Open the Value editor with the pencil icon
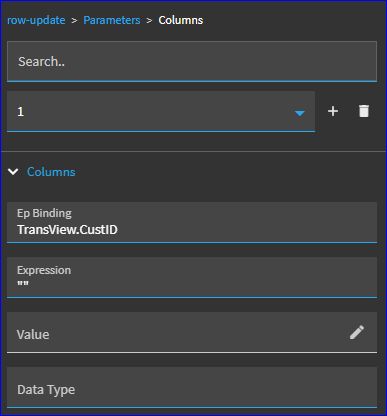Screen dimensions: 387x416 click(357, 332)
